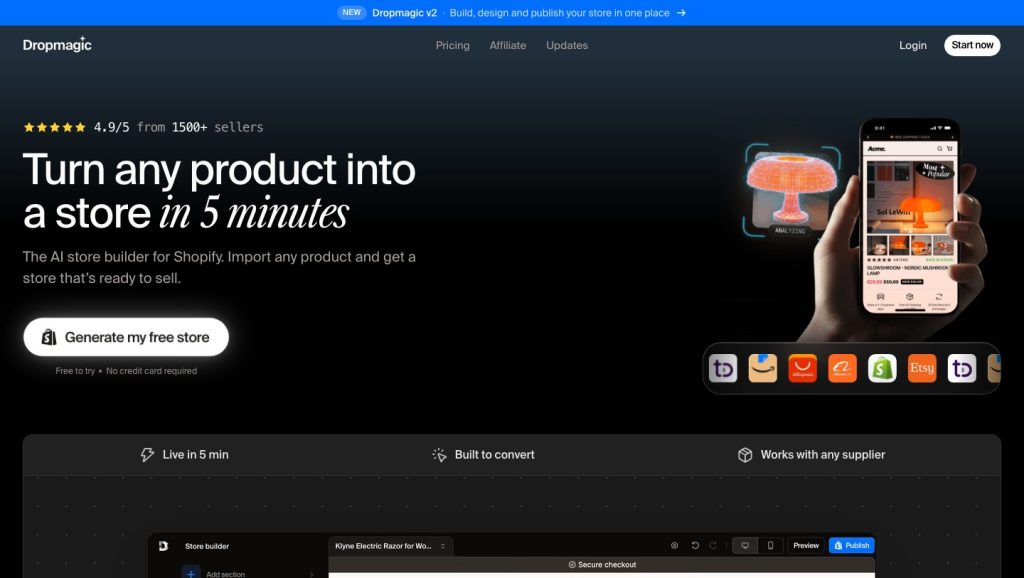Click the redo icon in builder toolbar

tap(713, 545)
